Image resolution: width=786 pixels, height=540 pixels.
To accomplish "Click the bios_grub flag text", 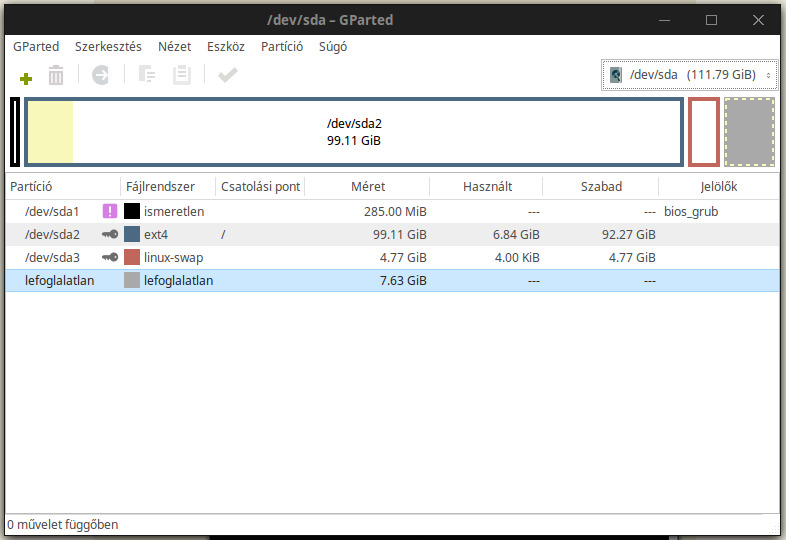I will click(x=691, y=212).
